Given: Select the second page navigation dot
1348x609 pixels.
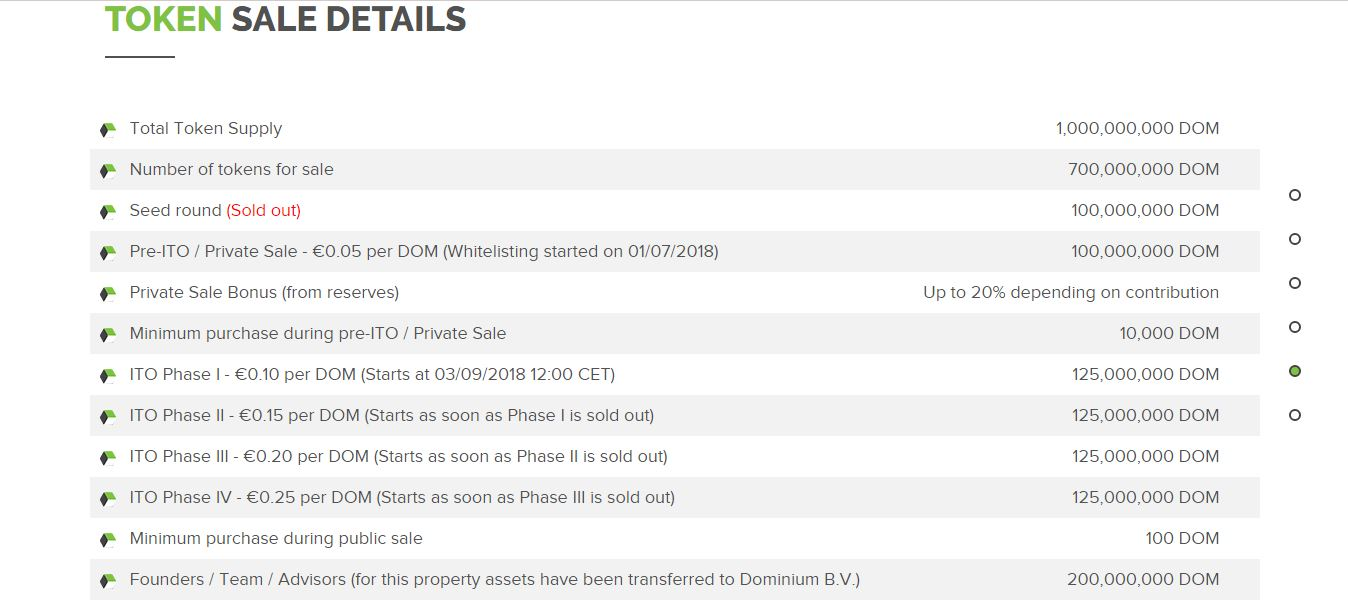Looking at the screenshot, I should click(x=1295, y=239).
